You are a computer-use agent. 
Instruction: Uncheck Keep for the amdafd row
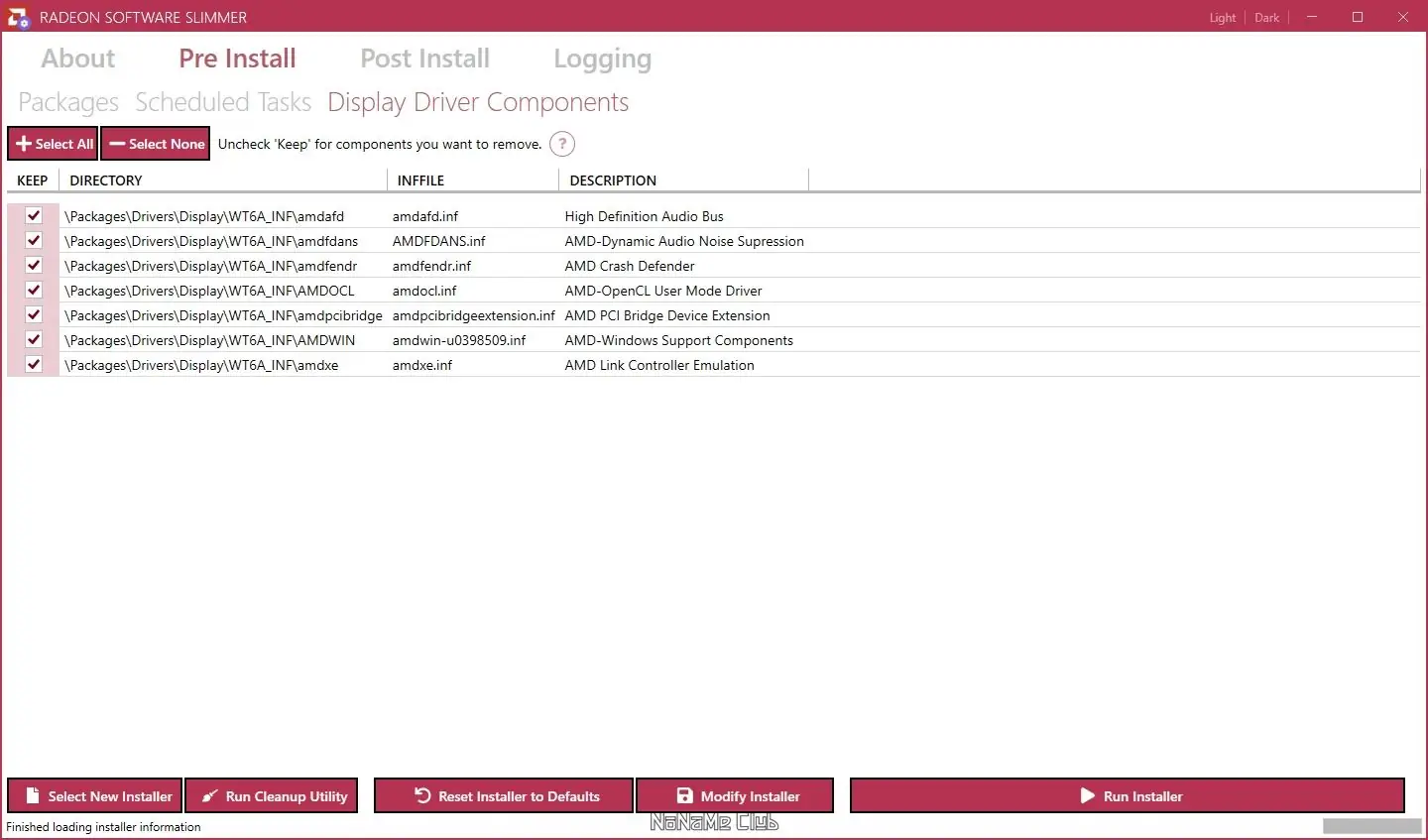tap(34, 215)
